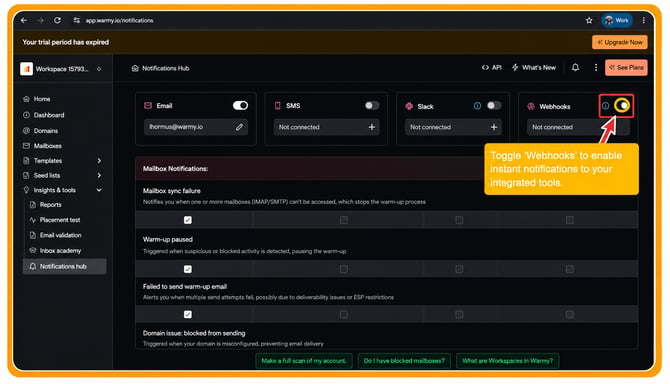The image size is (670, 384).
Task: Expand the Seed lists sidebar chevron
Action: (99, 175)
